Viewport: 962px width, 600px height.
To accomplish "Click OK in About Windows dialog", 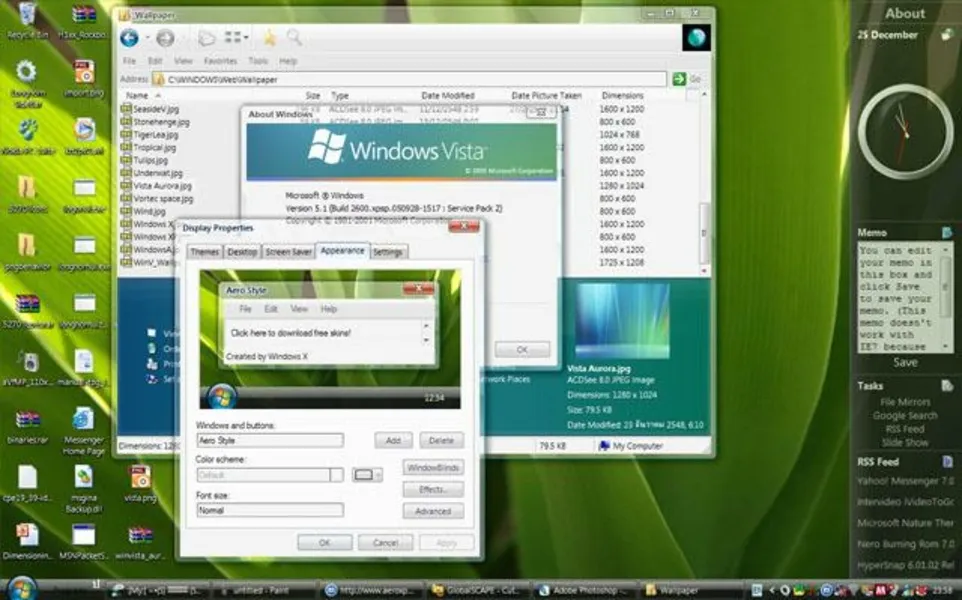I will [522, 349].
